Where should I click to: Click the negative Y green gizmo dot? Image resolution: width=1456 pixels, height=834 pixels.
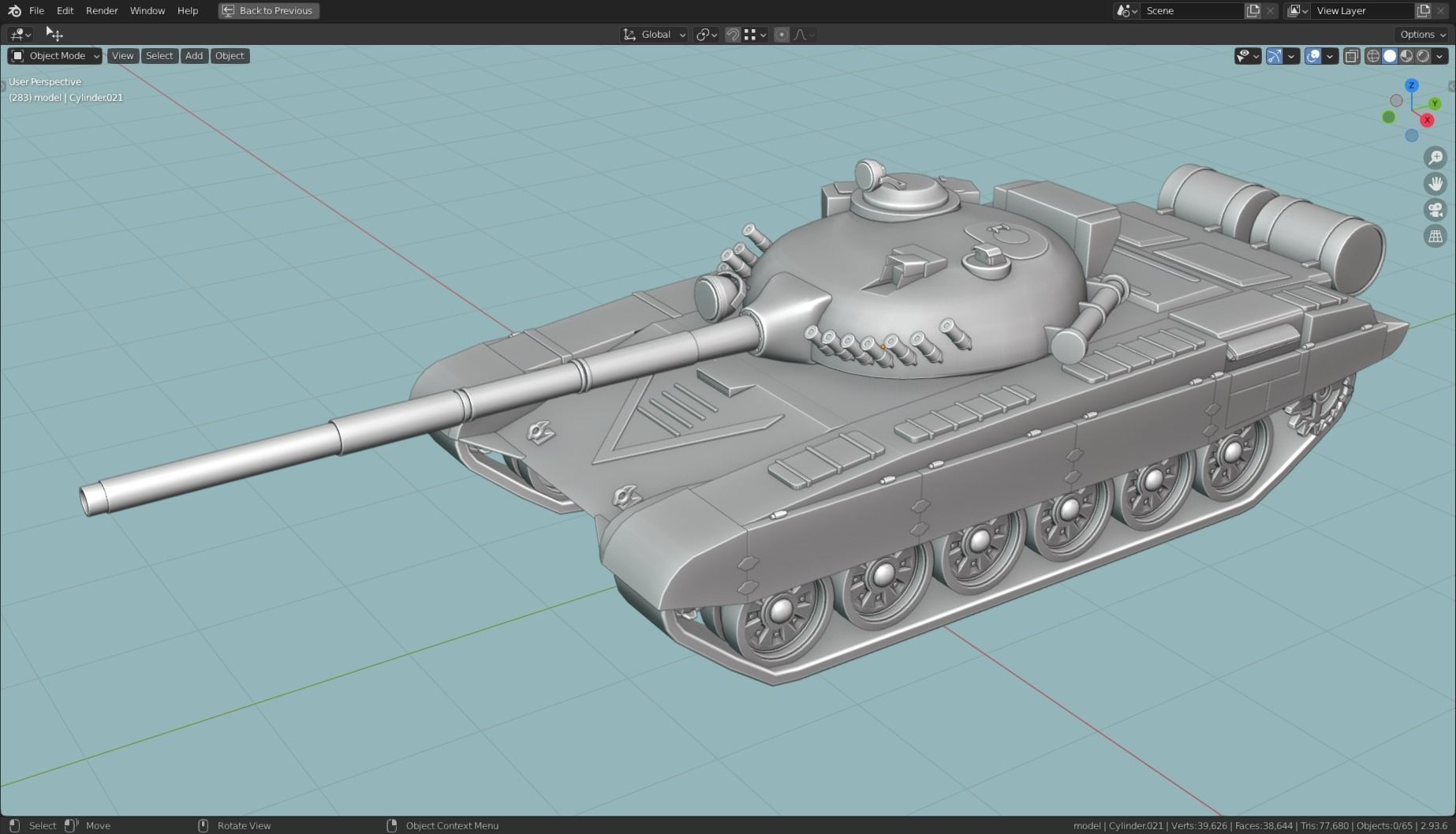pos(1389,118)
